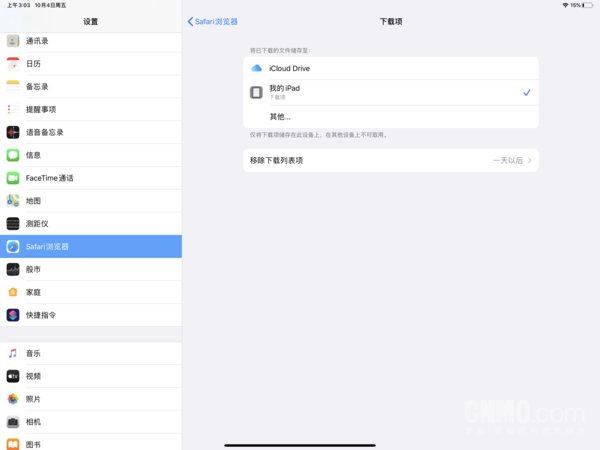Tap the 语音备忘录 voice memos icon
This screenshot has width=600, height=450.
(13, 132)
